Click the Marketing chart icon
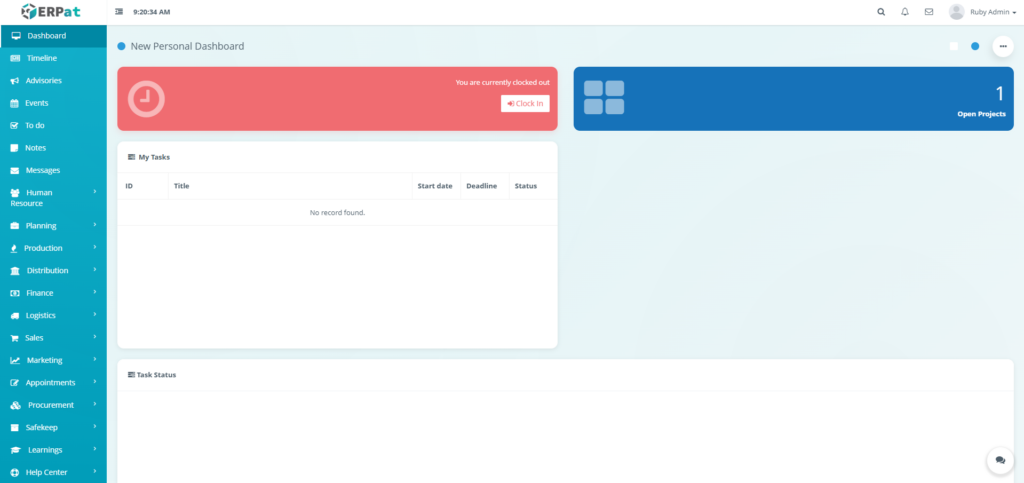The width and height of the screenshot is (1024, 483). coord(15,360)
